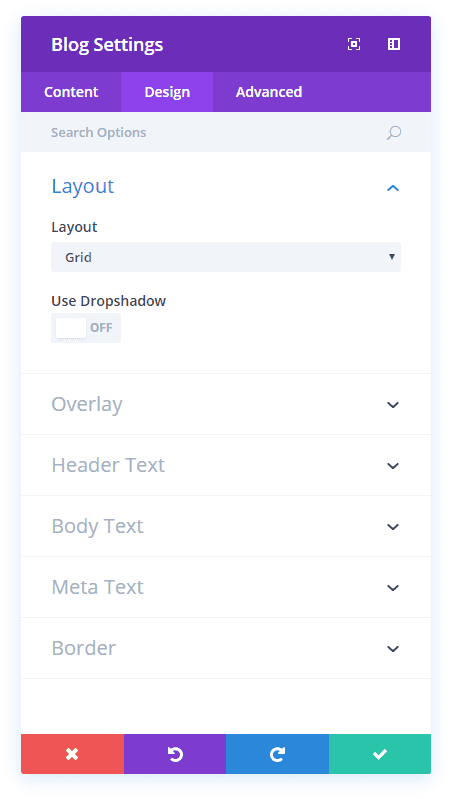Image resolution: width=452 pixels, height=799 pixels.
Task: Expand the Header Text section
Action: point(226,465)
